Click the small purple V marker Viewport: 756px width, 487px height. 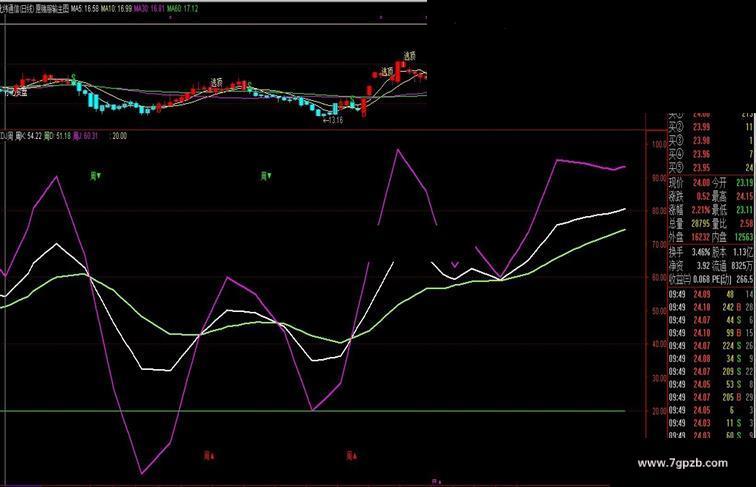[x=455, y=265]
